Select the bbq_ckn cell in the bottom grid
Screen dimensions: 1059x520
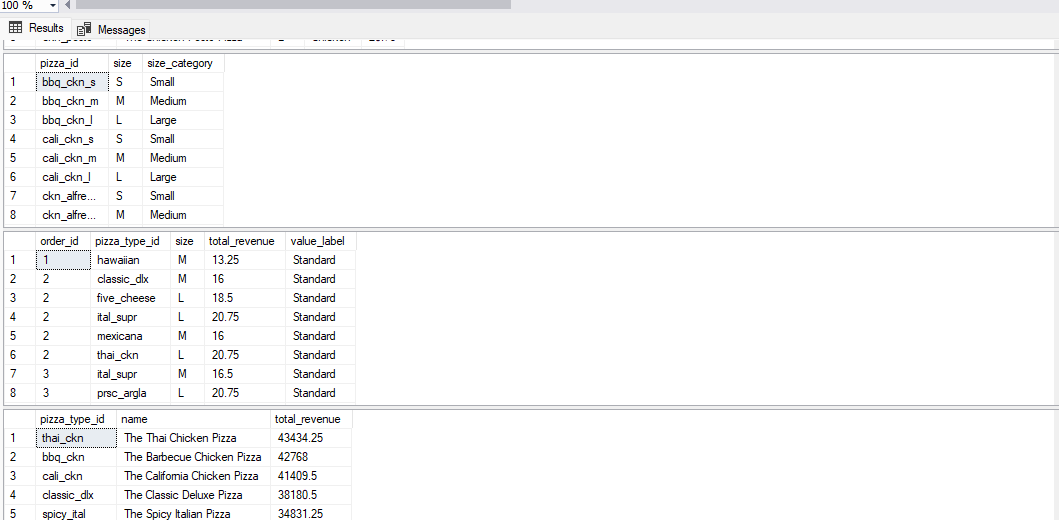pyautogui.click(x=76, y=457)
